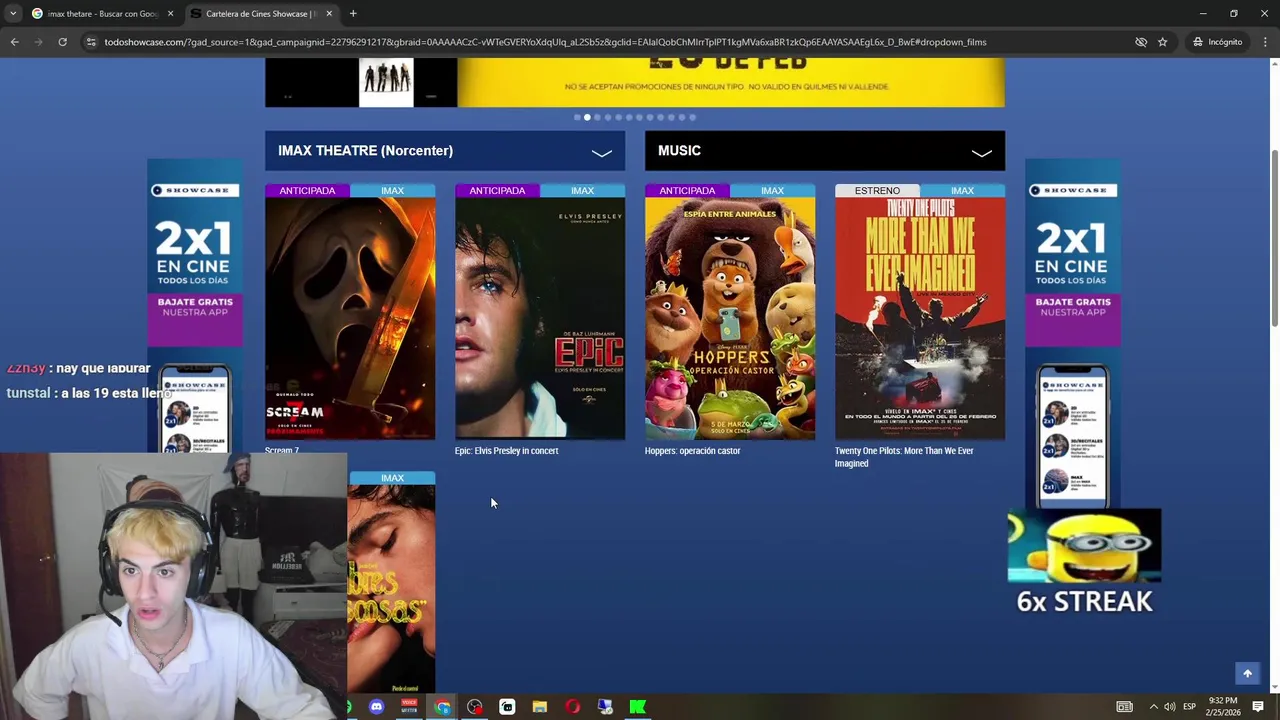Switch the ESP keyboard language indicator
Viewport: 1280px width, 720px height.
coord(1190,707)
